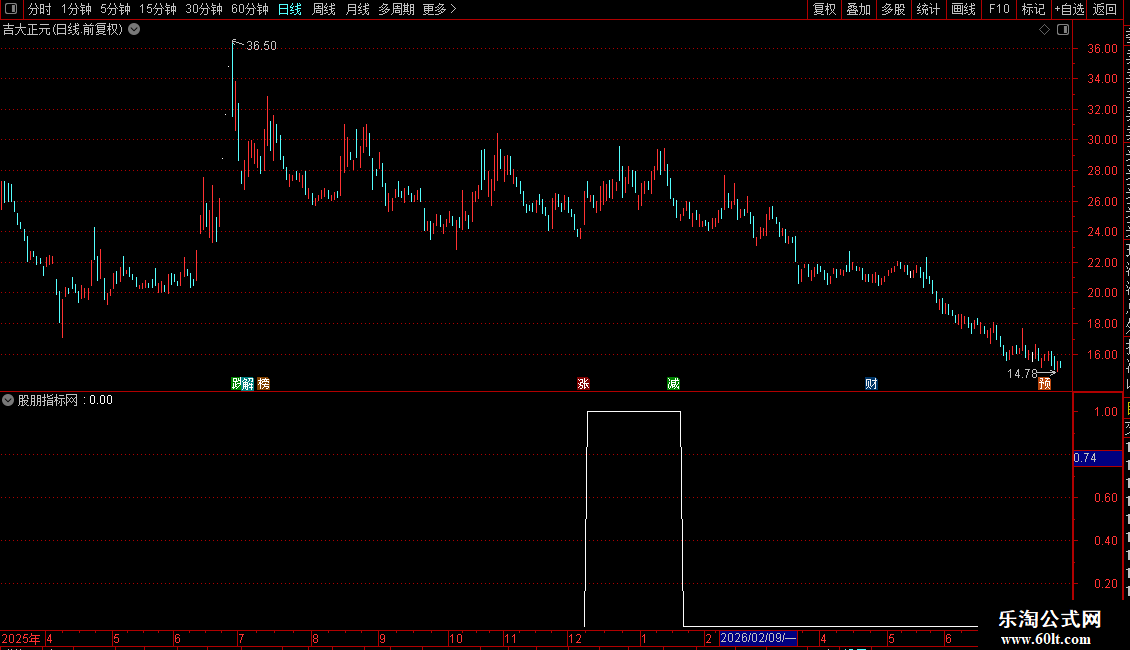The height and width of the screenshot is (650, 1130).
Task: Click the 2025年 label on time axis
Action: (x=21, y=638)
